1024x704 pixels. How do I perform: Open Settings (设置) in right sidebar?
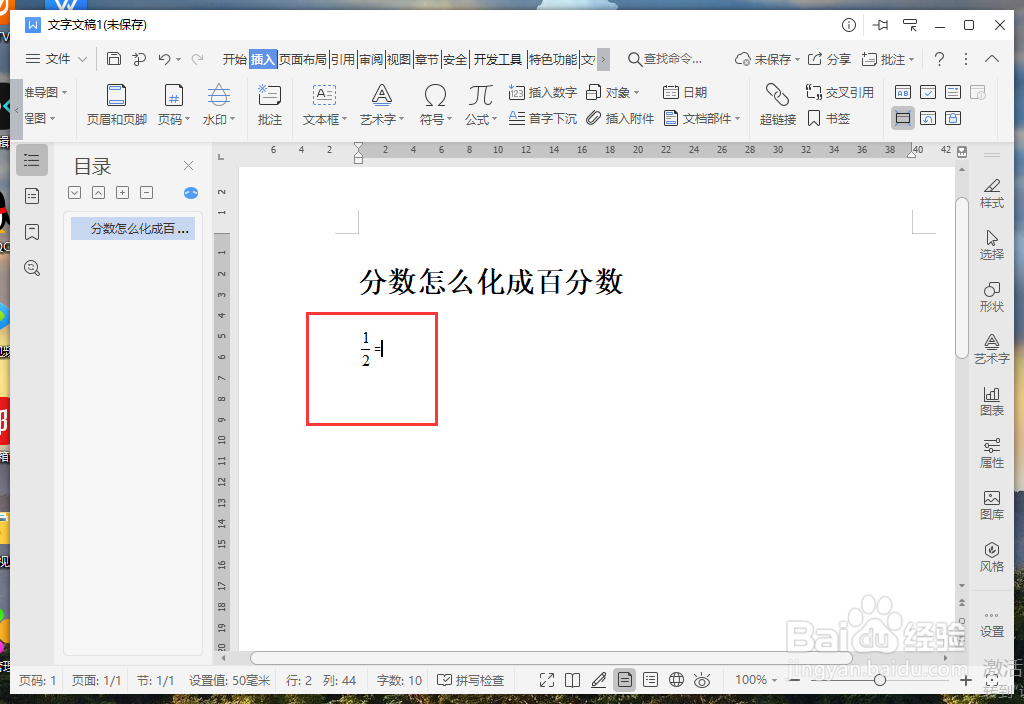991,624
